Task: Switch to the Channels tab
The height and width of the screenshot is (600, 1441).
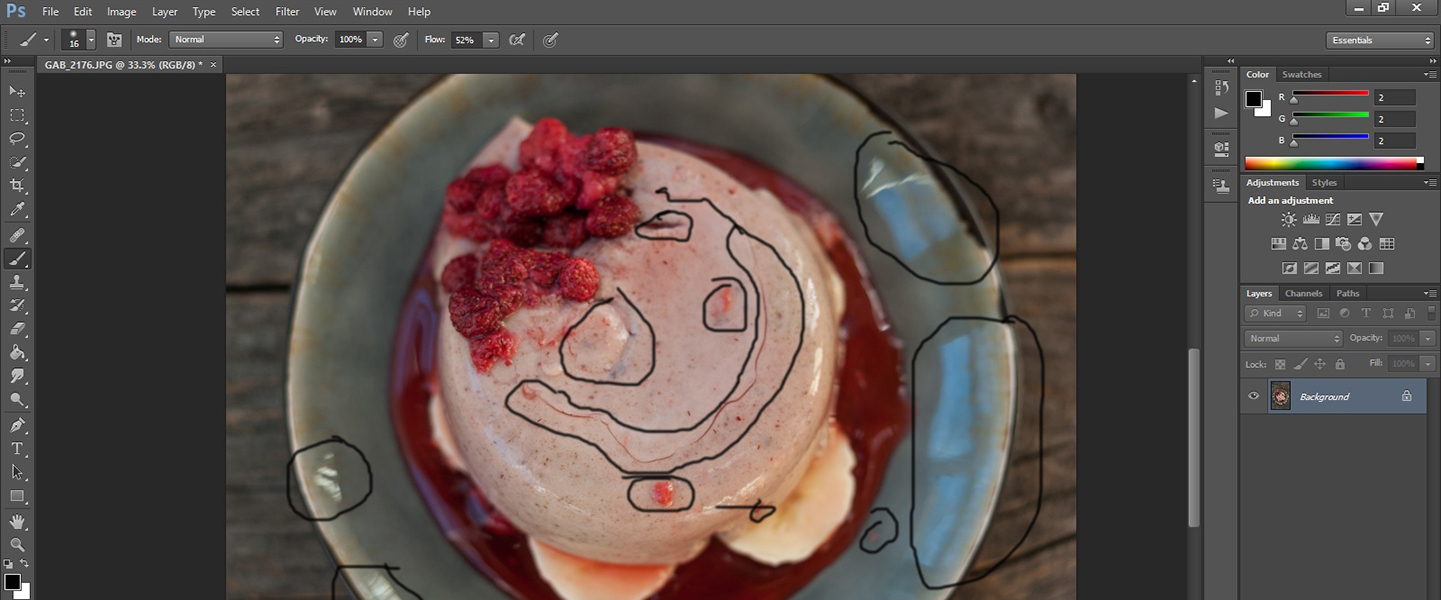Action: pyautogui.click(x=1303, y=293)
